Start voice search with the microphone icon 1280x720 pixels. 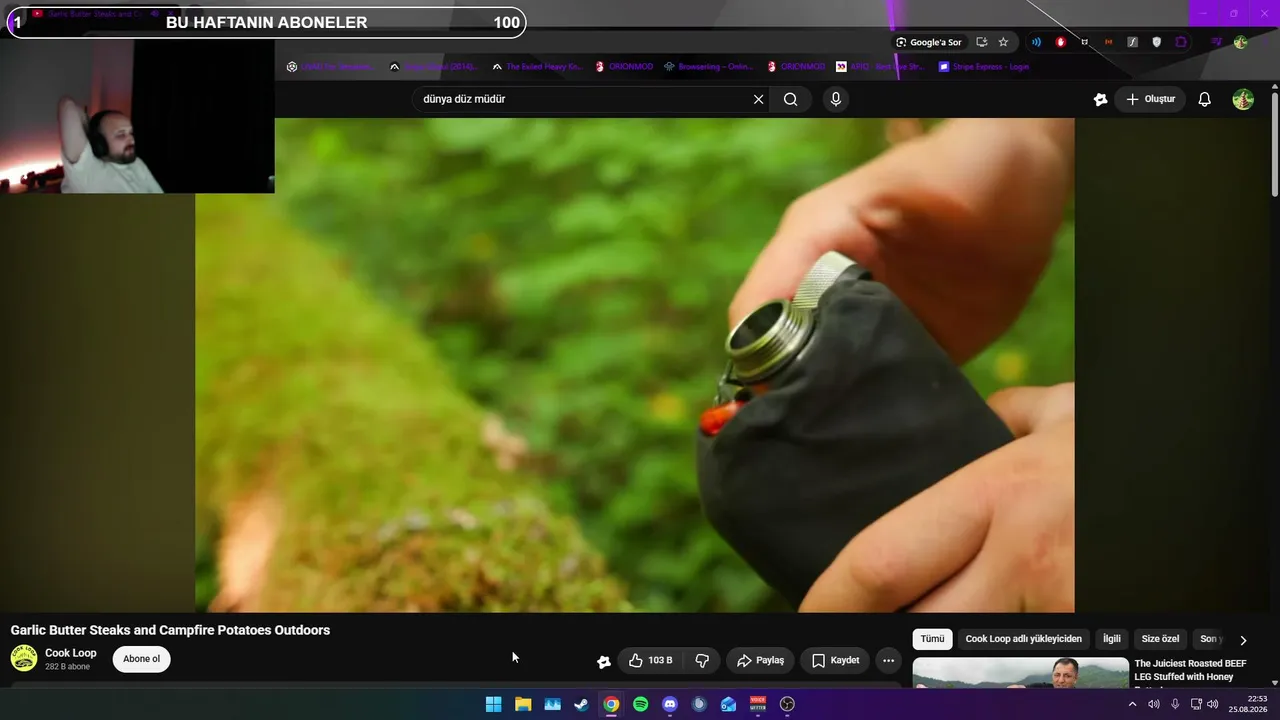tap(836, 99)
